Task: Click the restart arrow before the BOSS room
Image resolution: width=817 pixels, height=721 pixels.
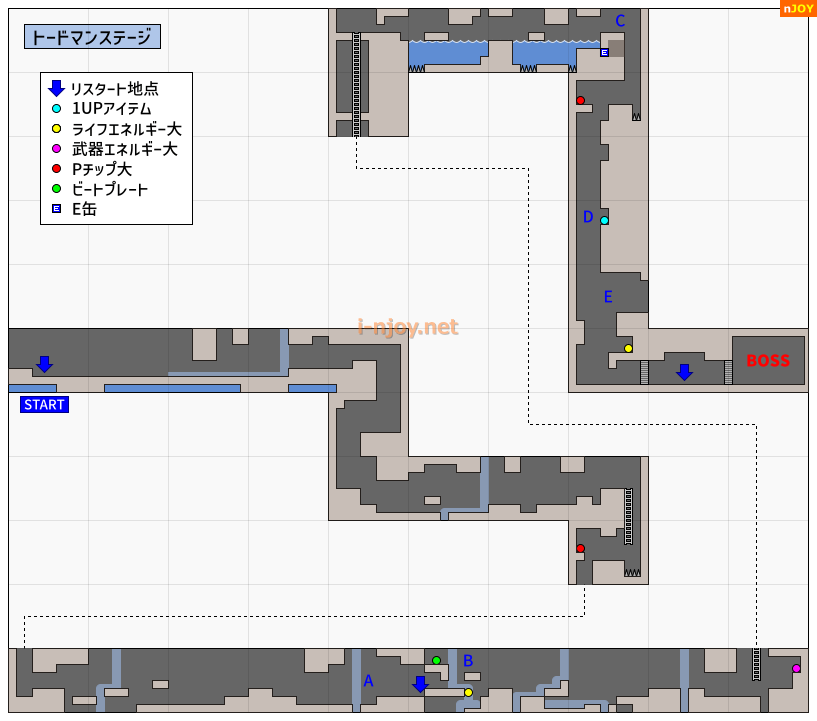Action: (x=684, y=372)
